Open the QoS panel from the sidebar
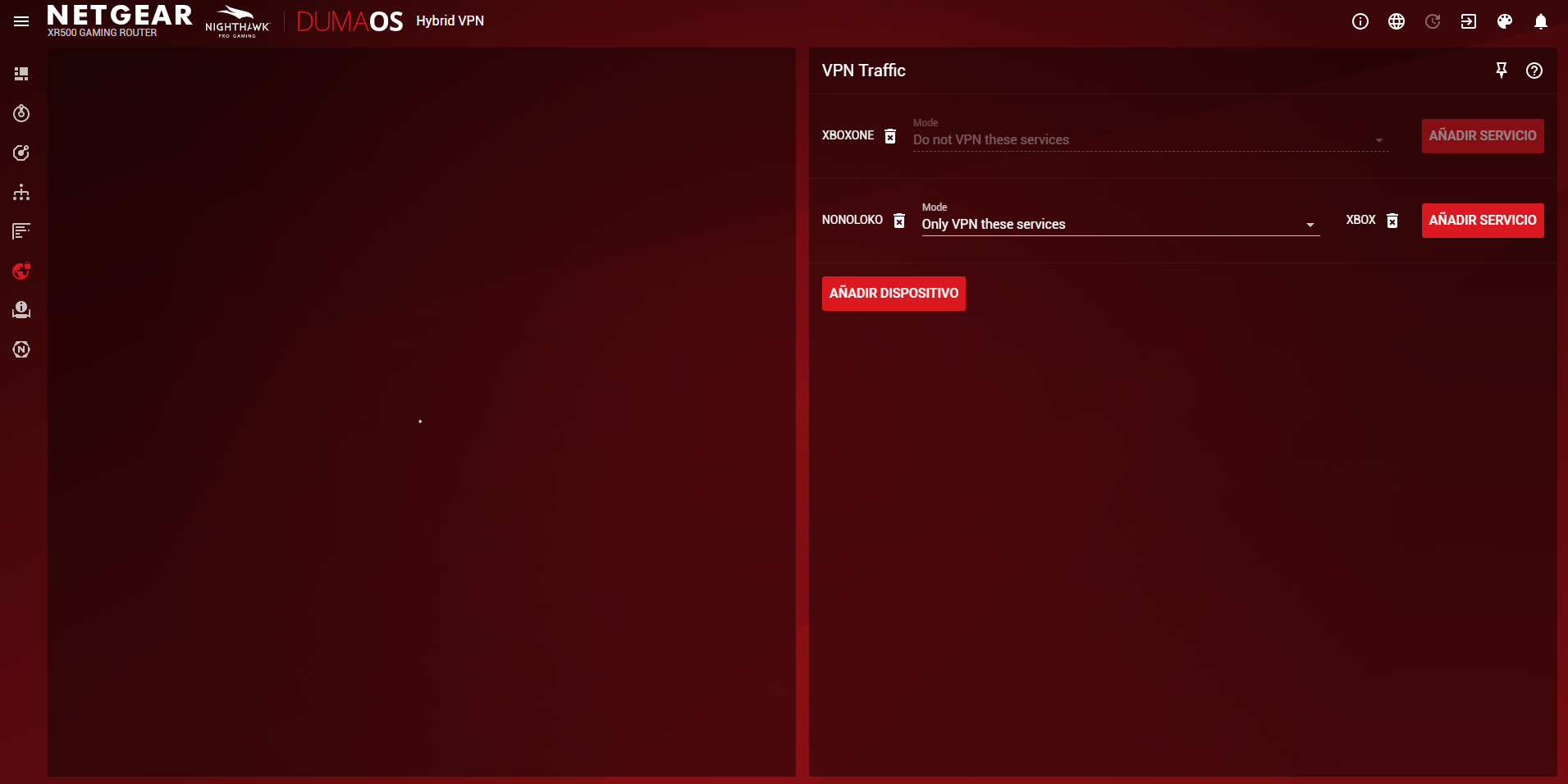 21,153
